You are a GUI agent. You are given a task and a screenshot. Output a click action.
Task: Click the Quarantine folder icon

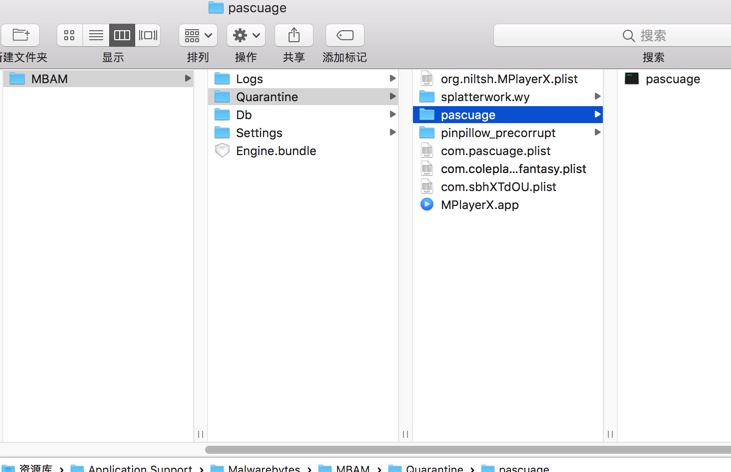222,97
